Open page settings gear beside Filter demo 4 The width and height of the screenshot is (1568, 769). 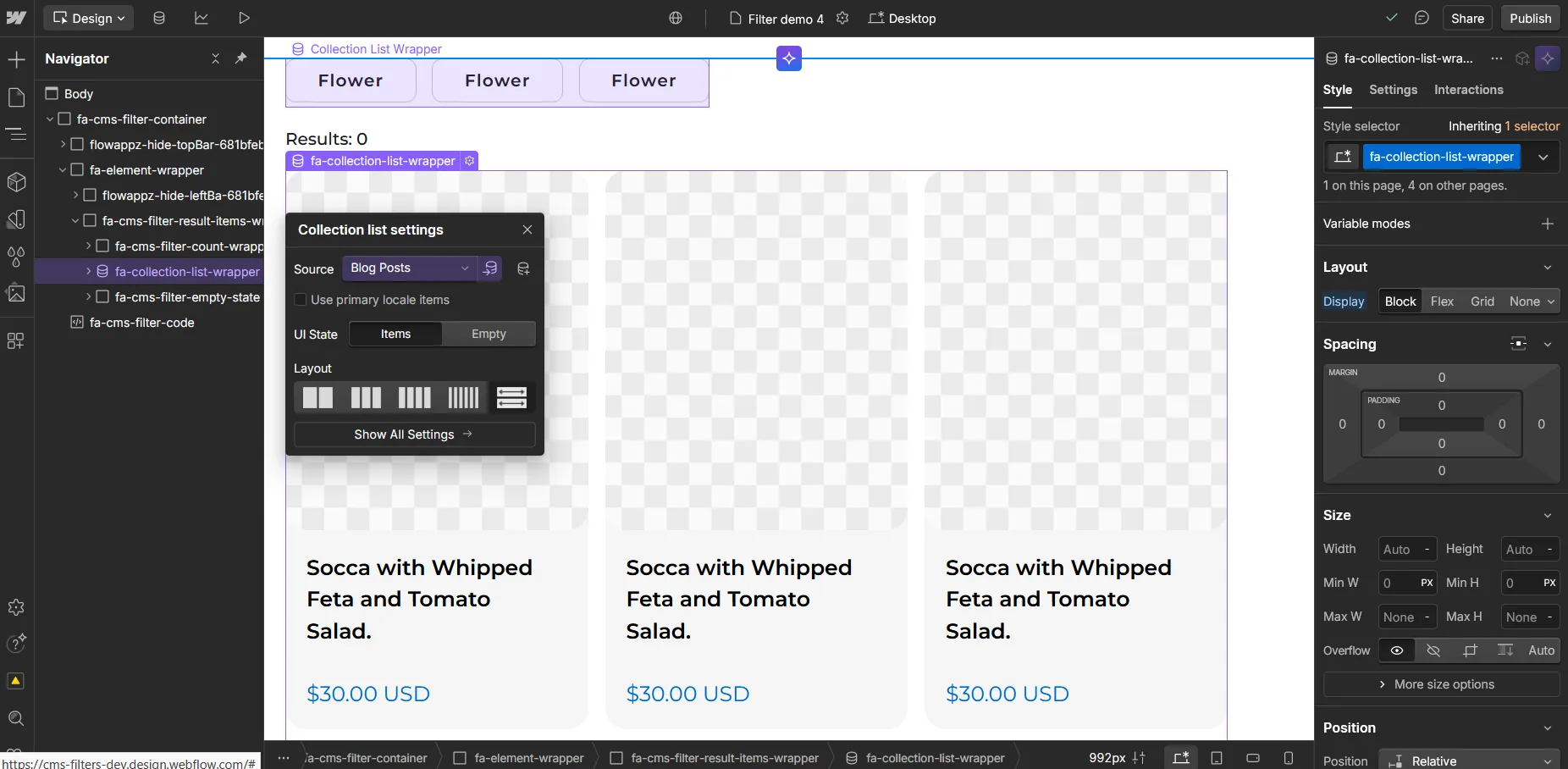click(x=842, y=18)
